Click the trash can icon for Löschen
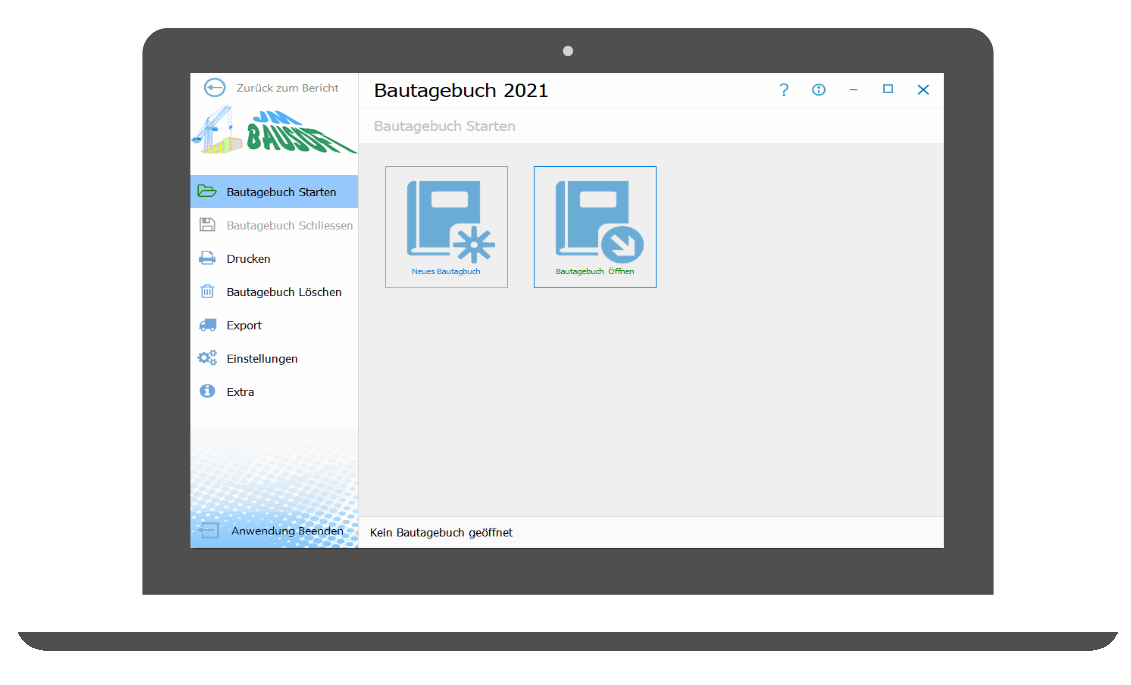This screenshot has width=1131, height=685. coord(207,292)
